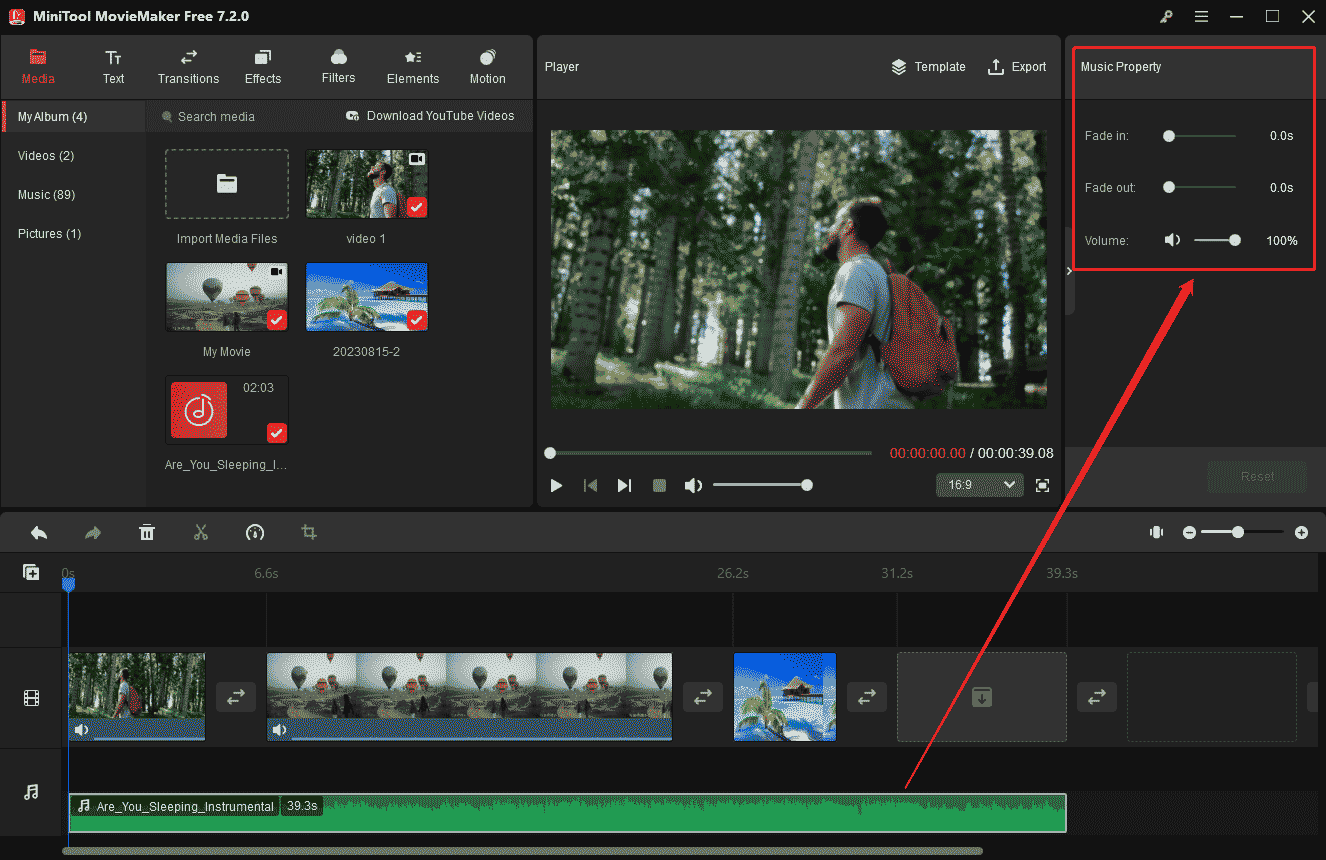Adjust the Fade out slider

(x=1200, y=187)
